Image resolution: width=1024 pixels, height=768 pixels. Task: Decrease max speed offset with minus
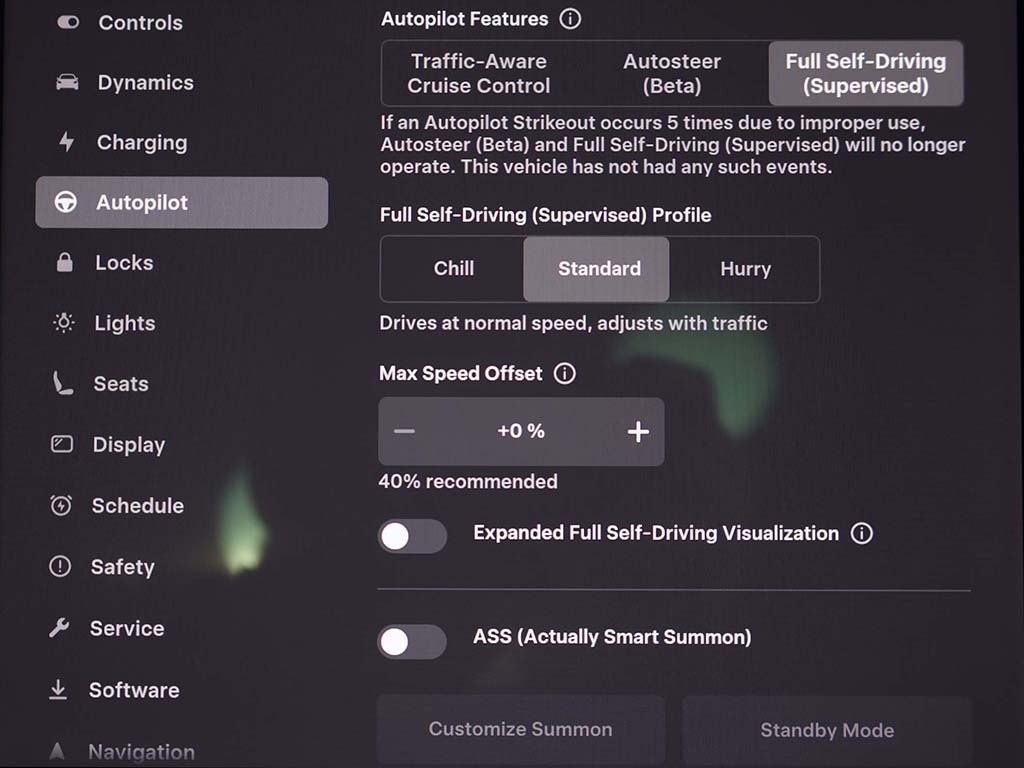pyautogui.click(x=404, y=432)
